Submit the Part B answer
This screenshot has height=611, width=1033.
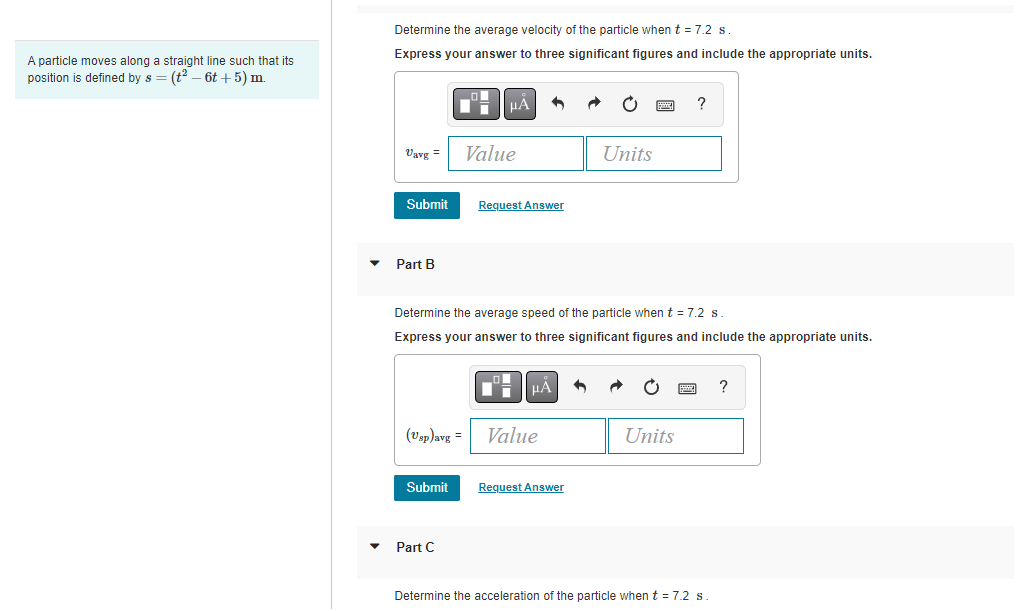pos(427,487)
